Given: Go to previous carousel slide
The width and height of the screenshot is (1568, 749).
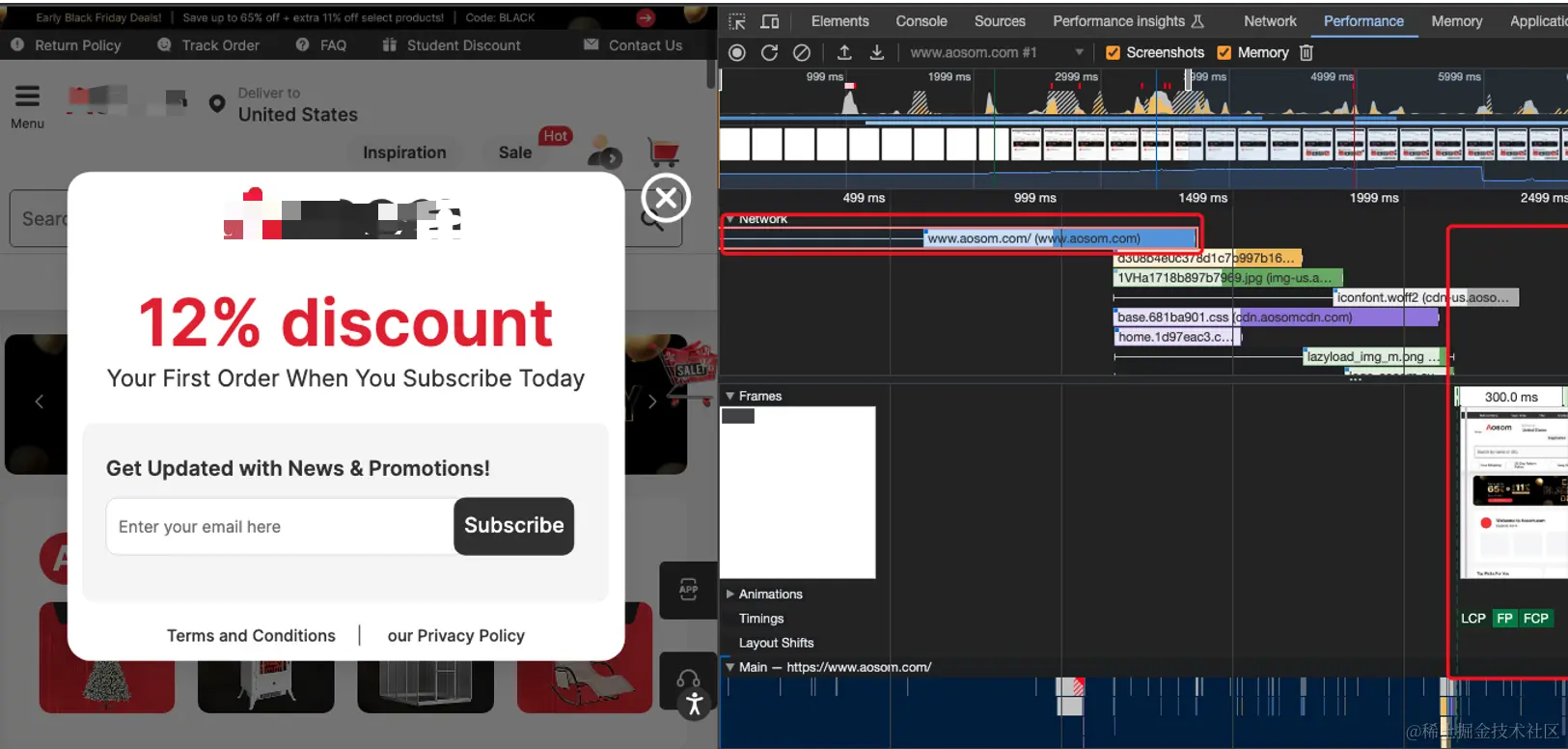Looking at the screenshot, I should (x=39, y=402).
